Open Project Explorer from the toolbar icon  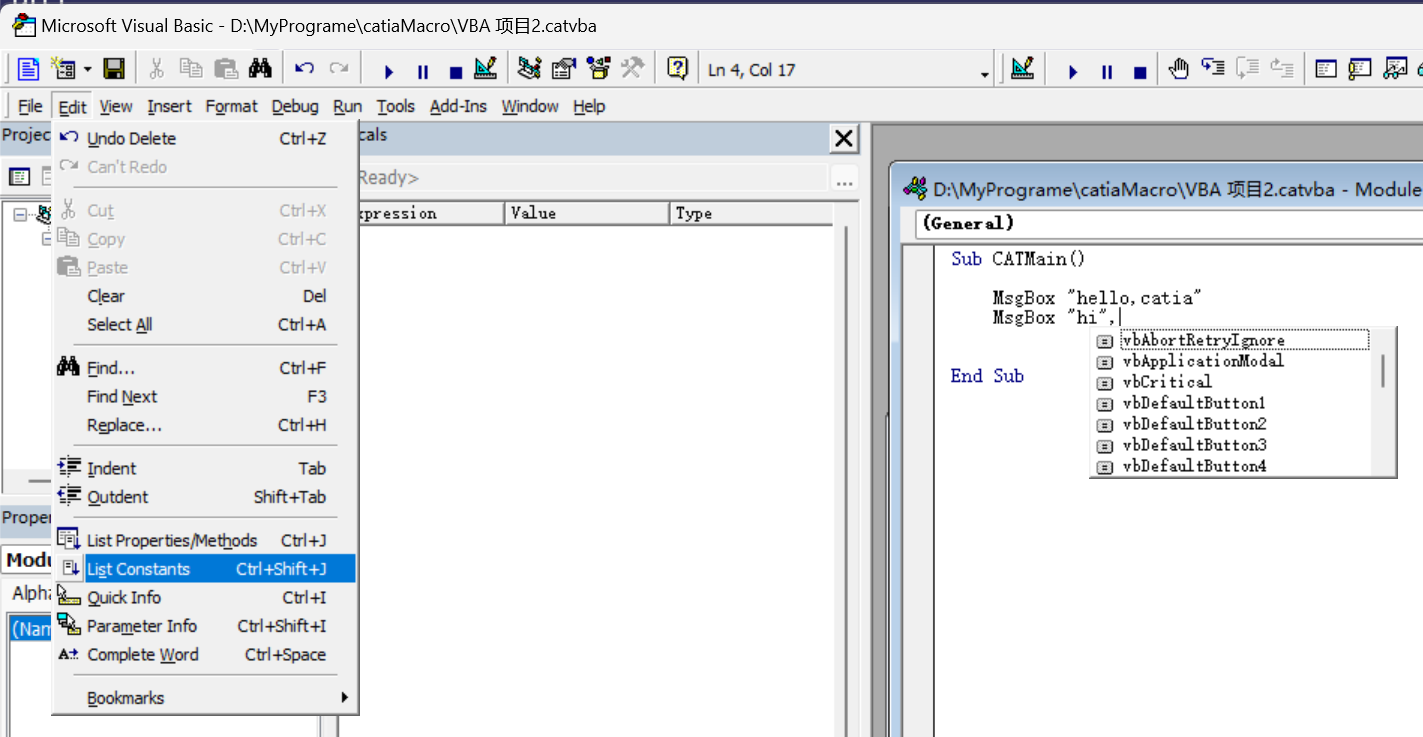point(530,69)
